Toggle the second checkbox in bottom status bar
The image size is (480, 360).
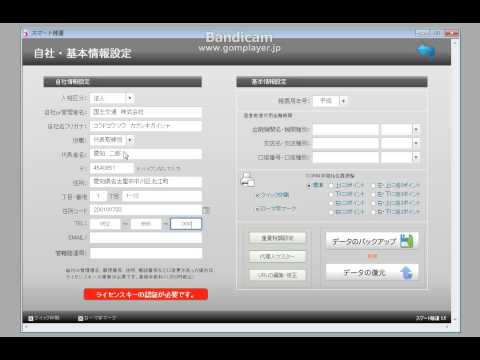tap(80, 318)
